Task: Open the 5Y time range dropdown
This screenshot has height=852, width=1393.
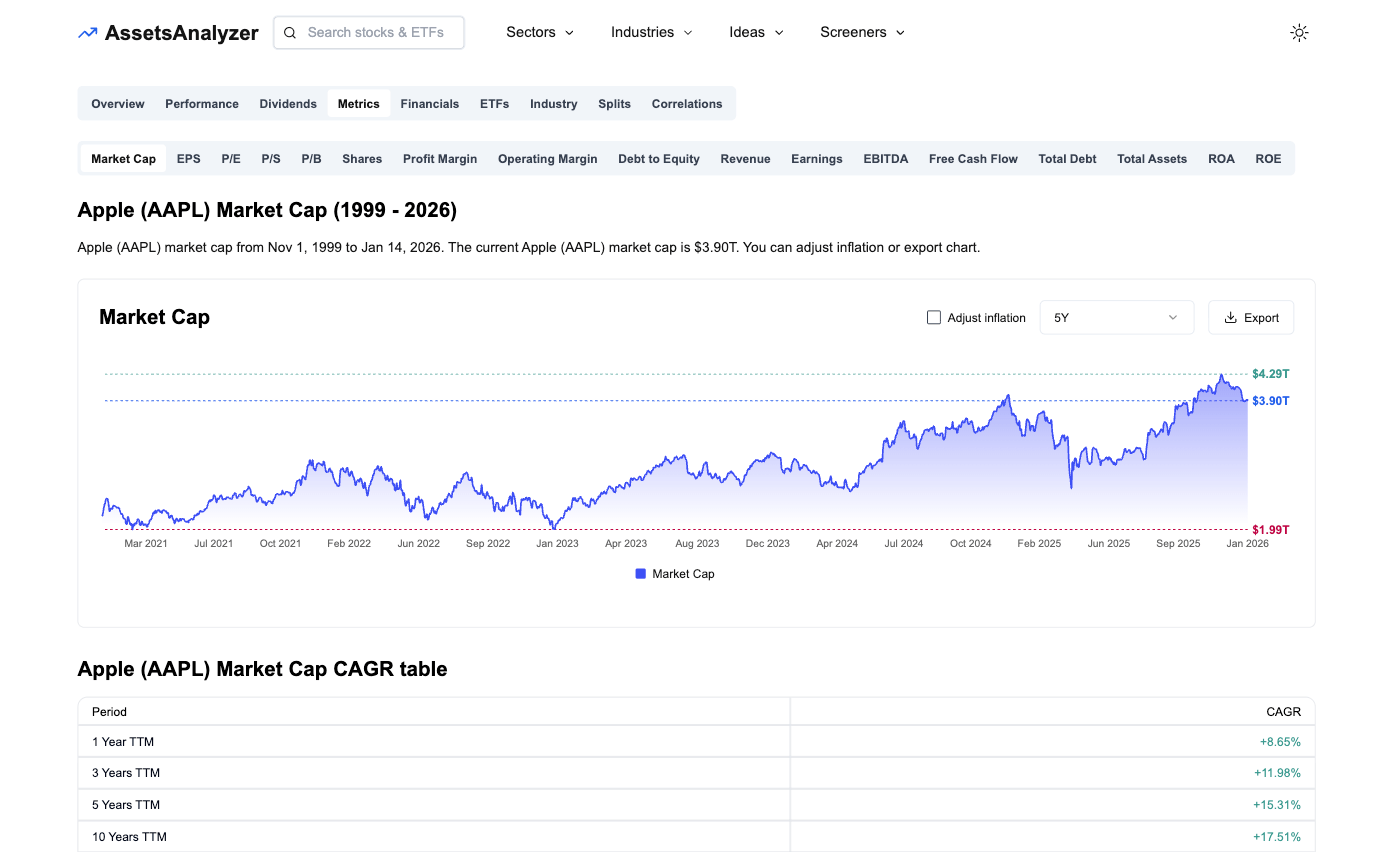Action: pyautogui.click(x=1117, y=318)
